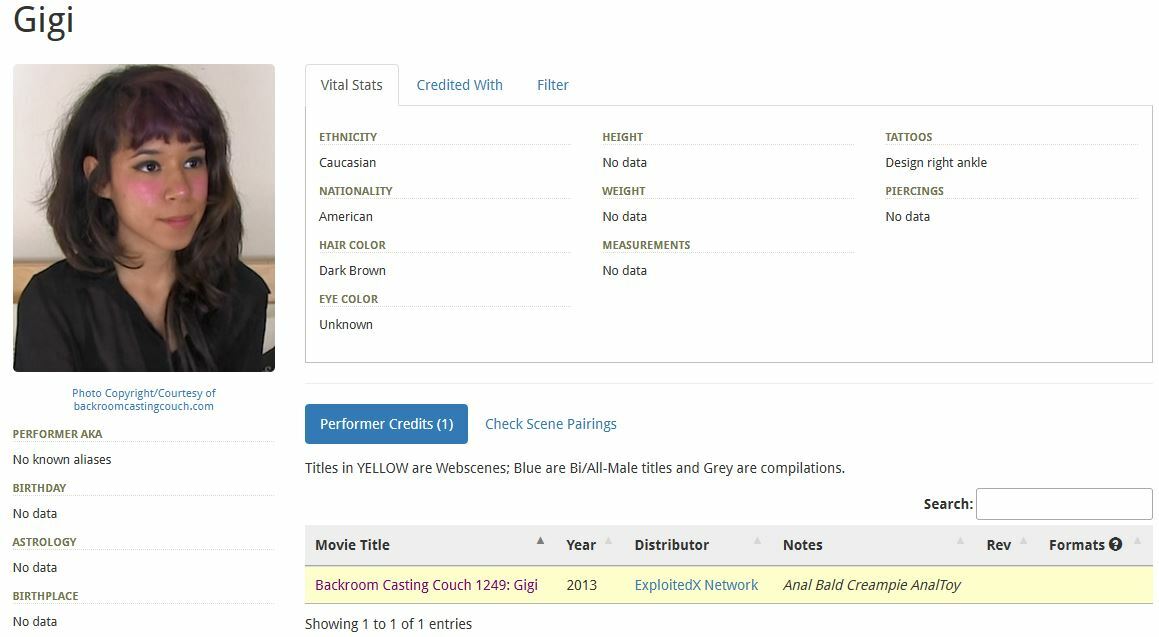Select the PERFORMER AKA label
Image resolution: width=1159 pixels, height=637 pixels.
click(58, 434)
